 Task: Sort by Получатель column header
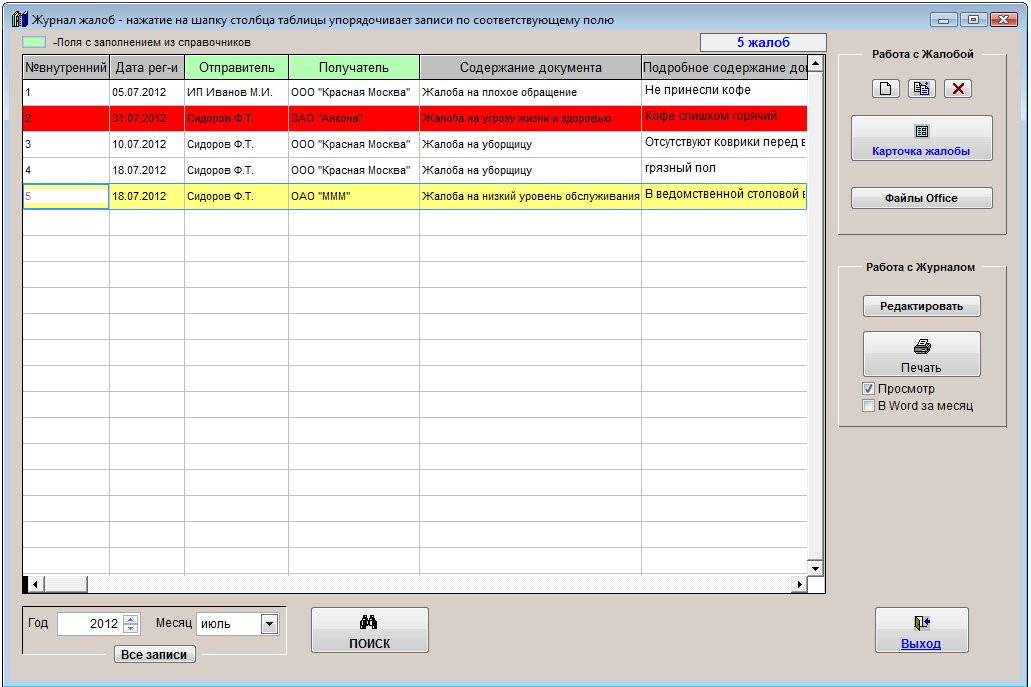point(354,68)
